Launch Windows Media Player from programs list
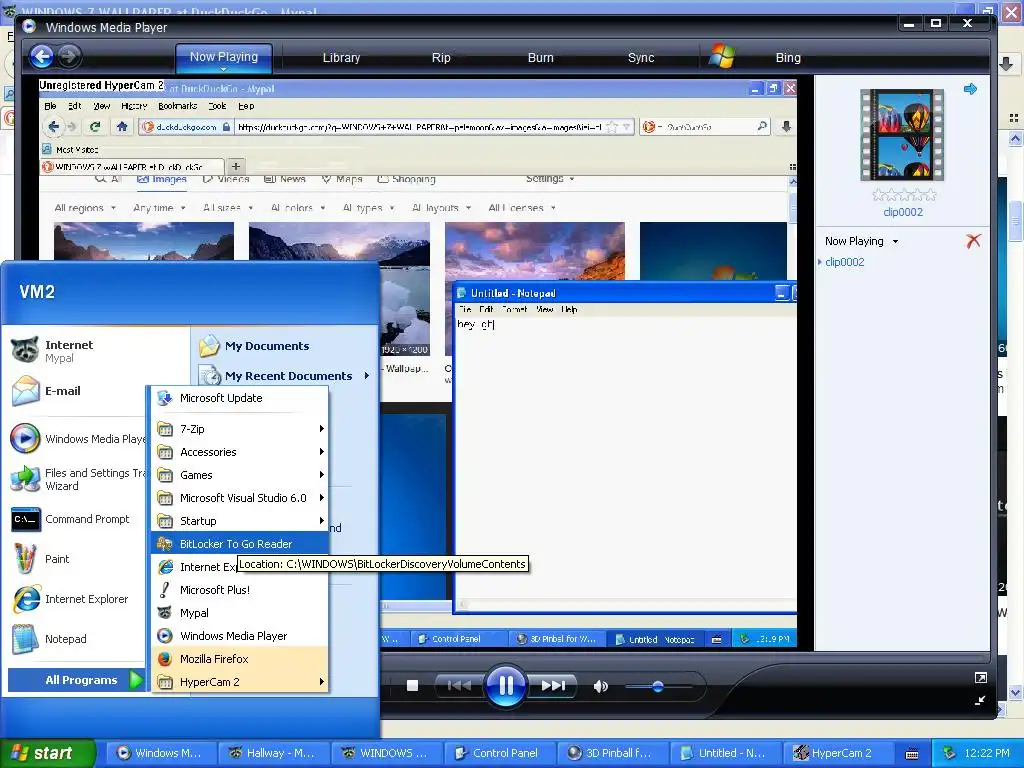The height and width of the screenshot is (768, 1024). 240,635
